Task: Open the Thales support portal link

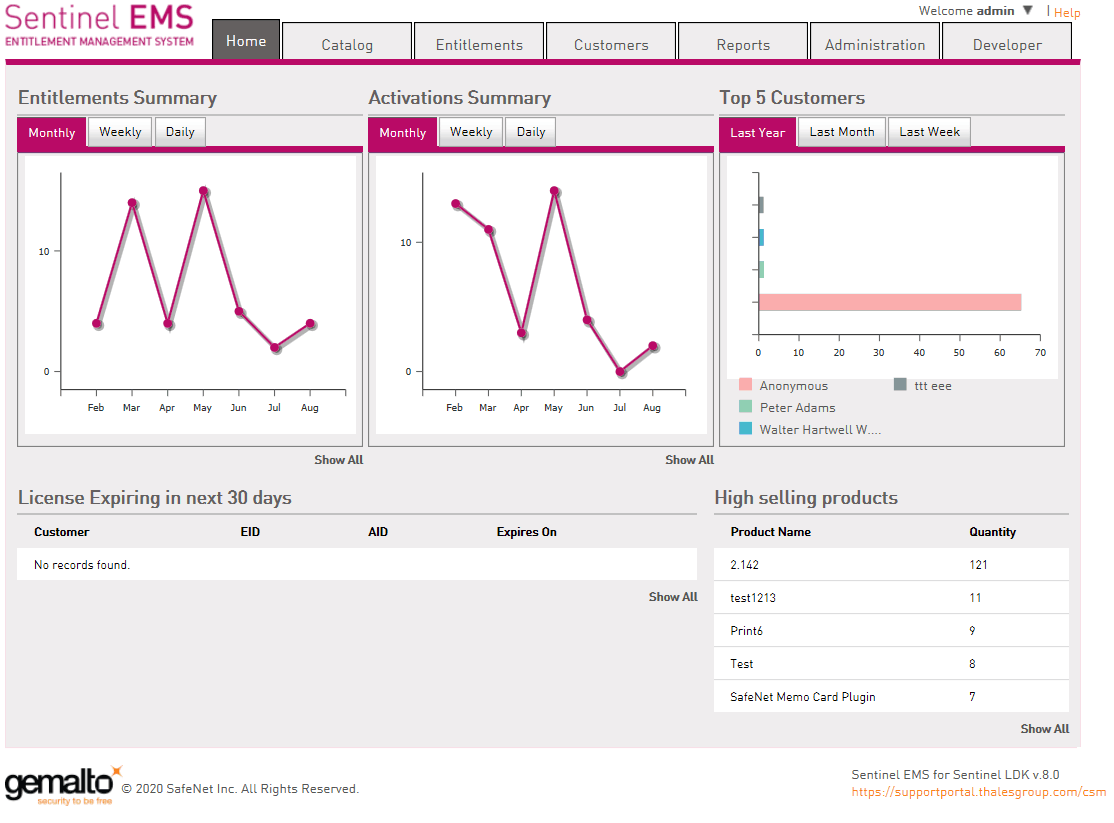Action: click(978, 792)
